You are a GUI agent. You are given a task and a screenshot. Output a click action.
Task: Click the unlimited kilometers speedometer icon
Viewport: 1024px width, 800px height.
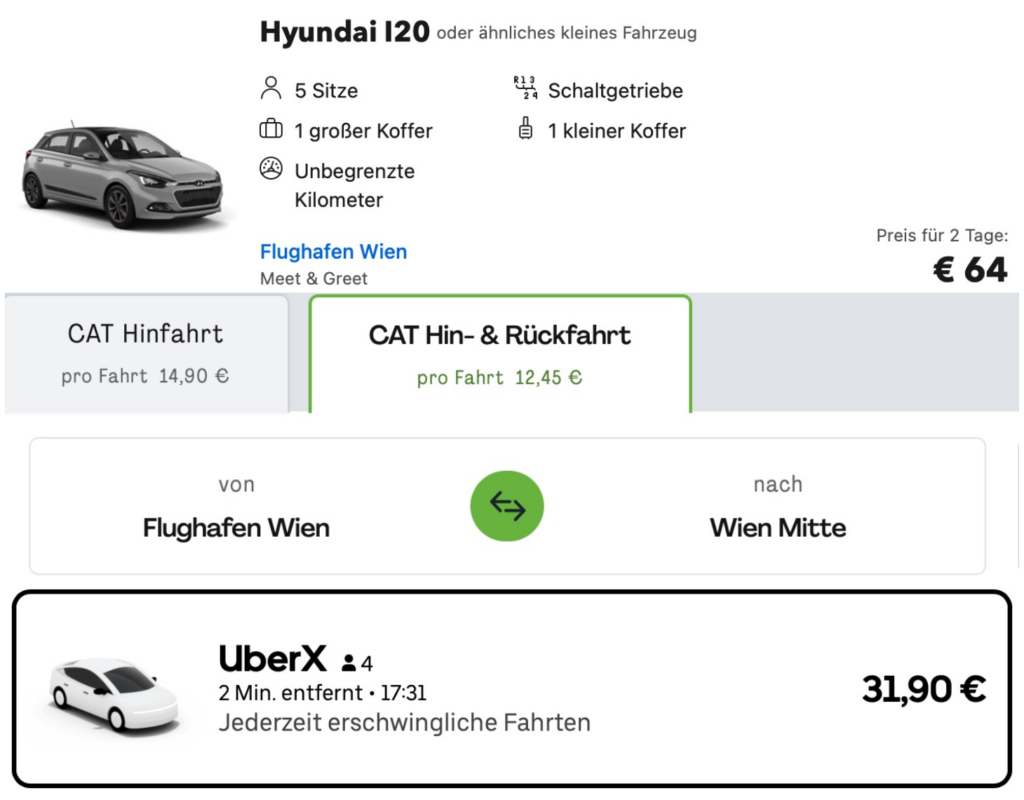click(270, 168)
